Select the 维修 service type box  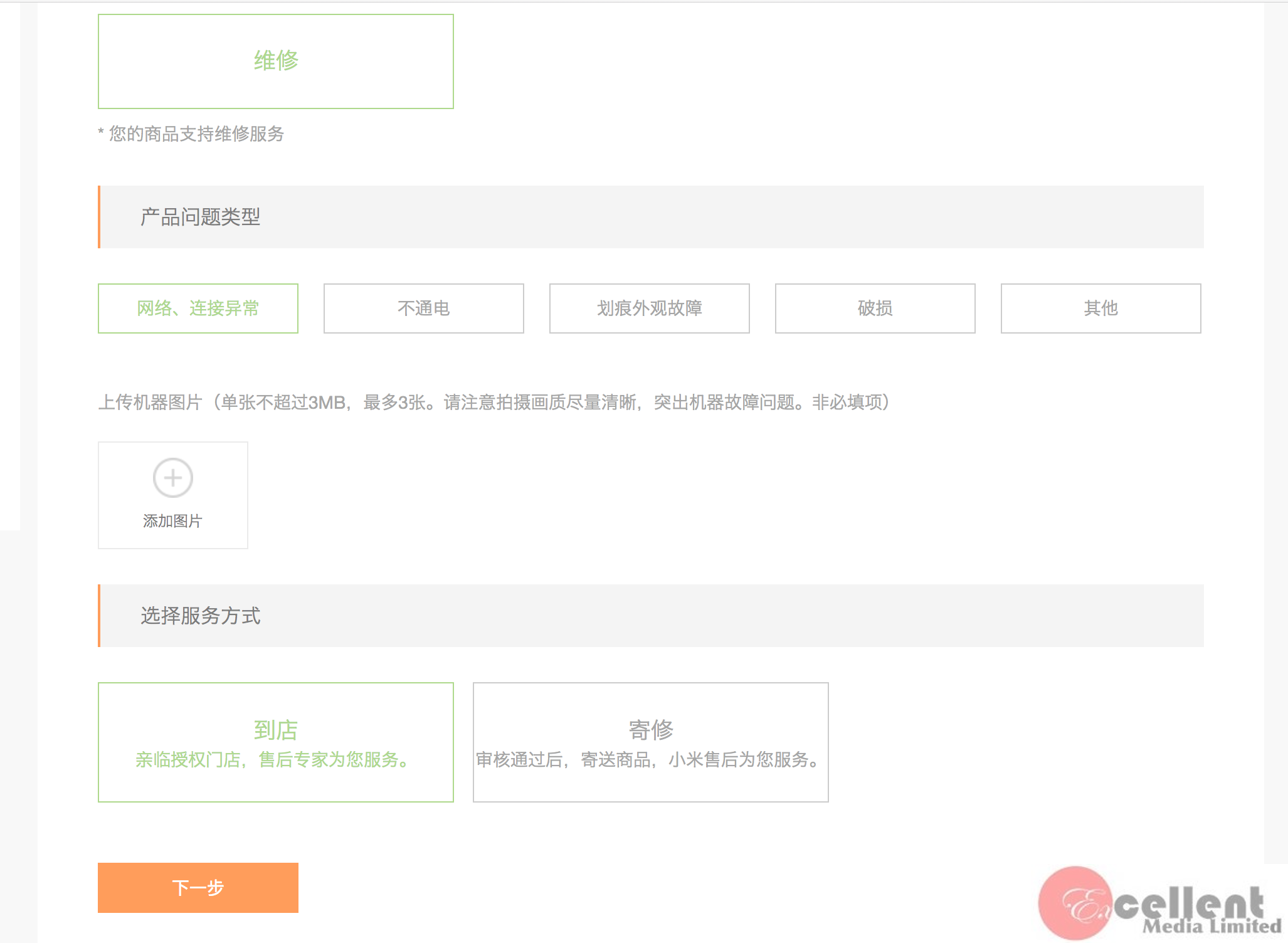coord(275,61)
